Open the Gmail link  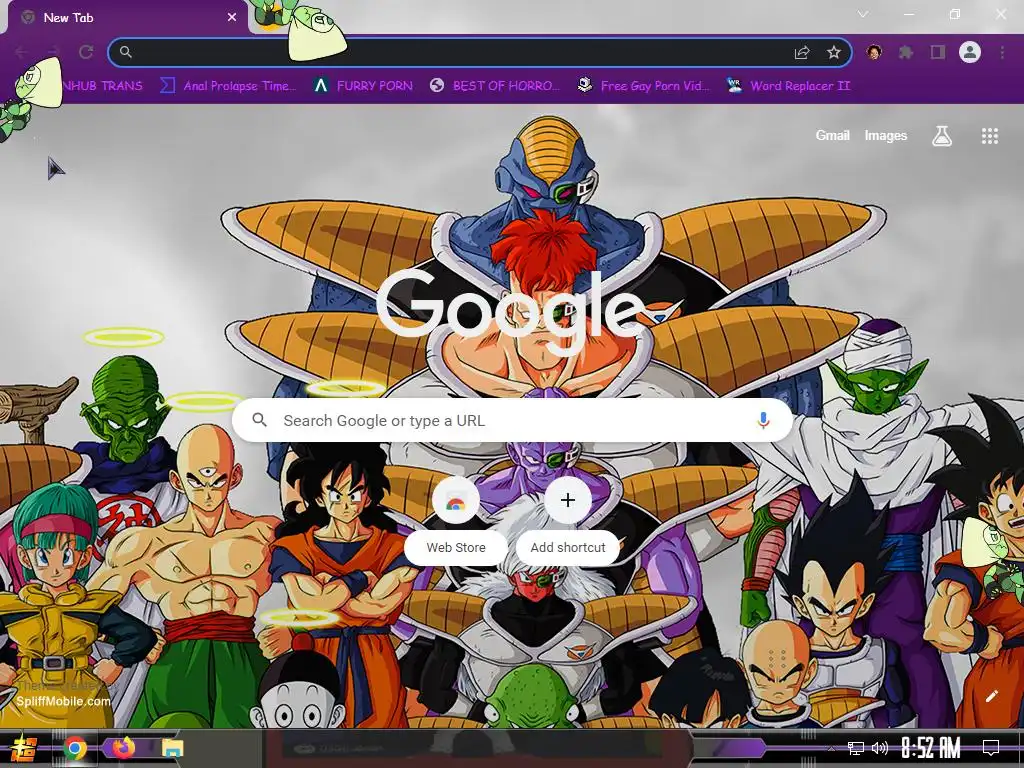[x=832, y=135]
